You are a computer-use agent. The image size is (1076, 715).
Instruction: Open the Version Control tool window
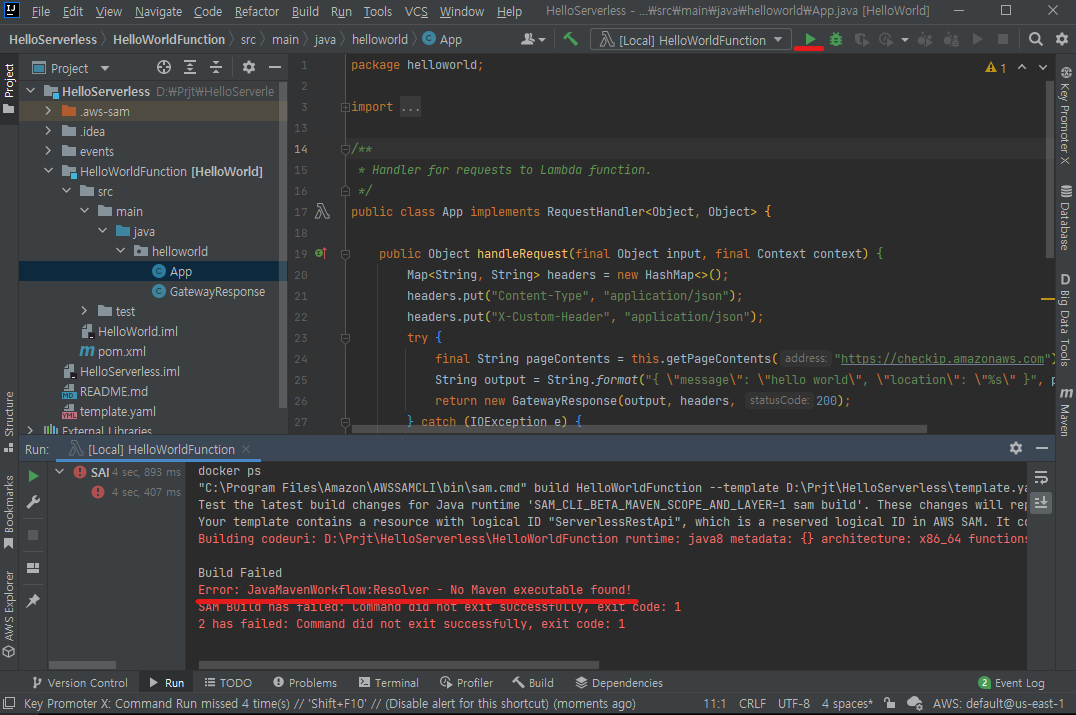(80, 683)
